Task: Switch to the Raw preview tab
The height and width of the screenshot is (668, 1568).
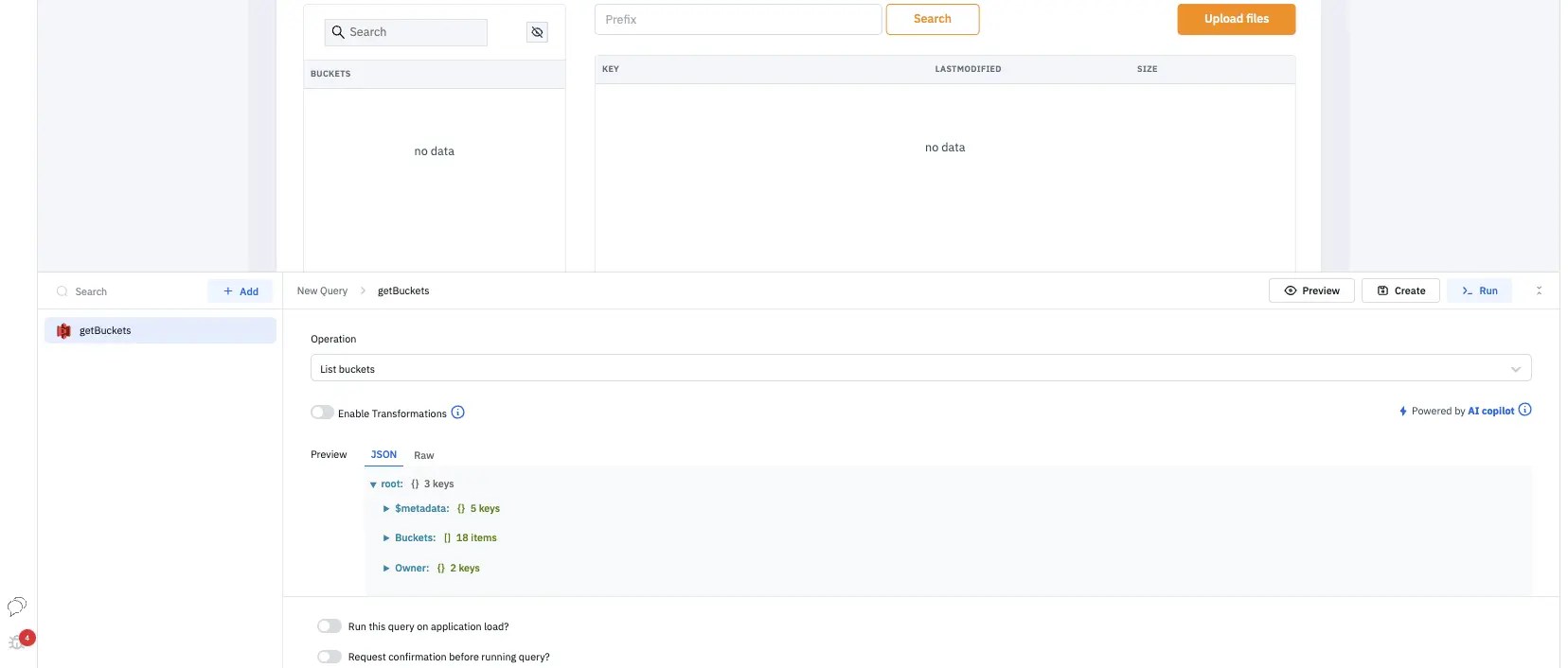Action: tap(424, 455)
